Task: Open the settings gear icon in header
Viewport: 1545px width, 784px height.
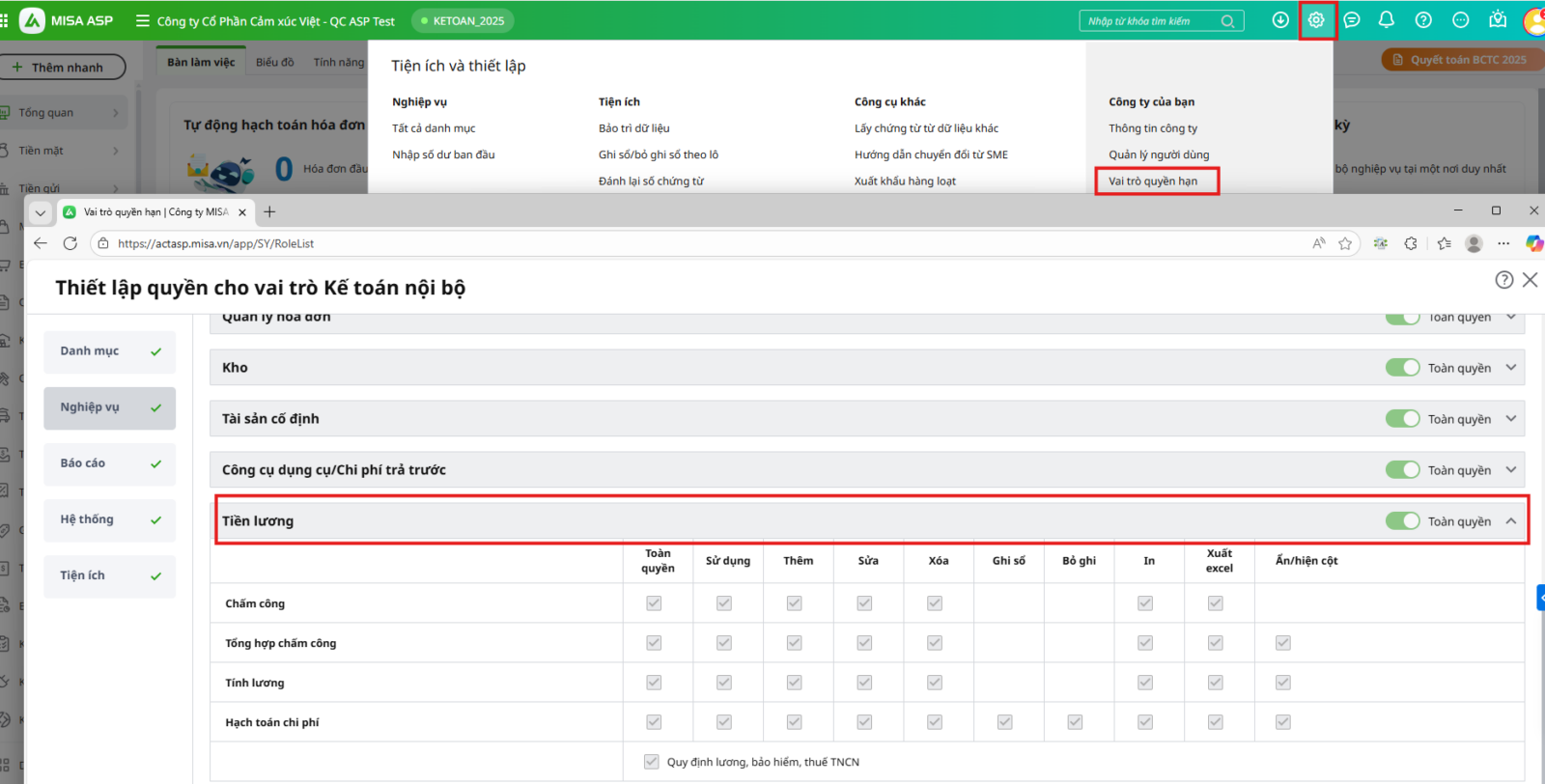Action: 1316,20
